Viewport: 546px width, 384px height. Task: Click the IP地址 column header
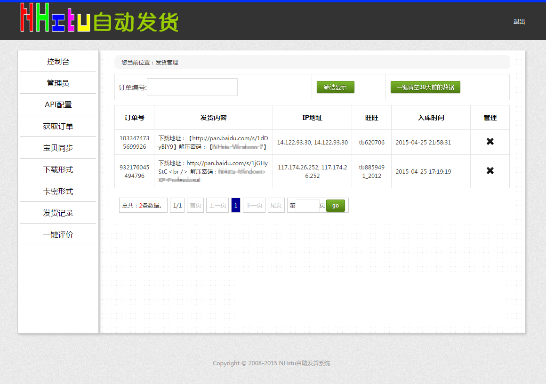(312, 118)
